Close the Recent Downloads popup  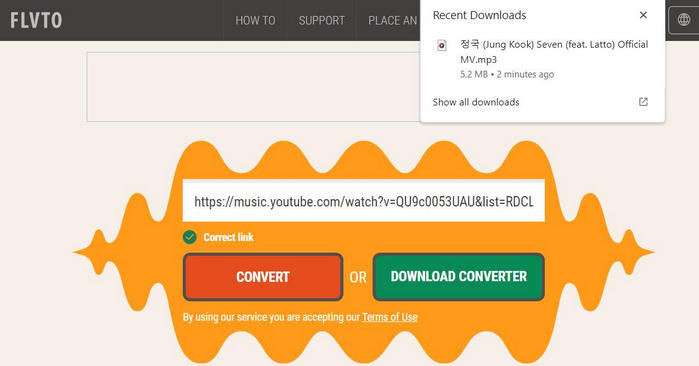coord(643,15)
